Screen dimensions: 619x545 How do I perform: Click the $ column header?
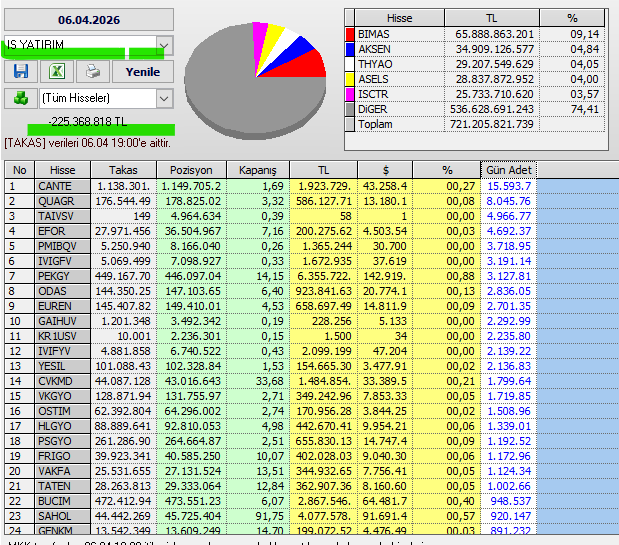tap(385, 170)
